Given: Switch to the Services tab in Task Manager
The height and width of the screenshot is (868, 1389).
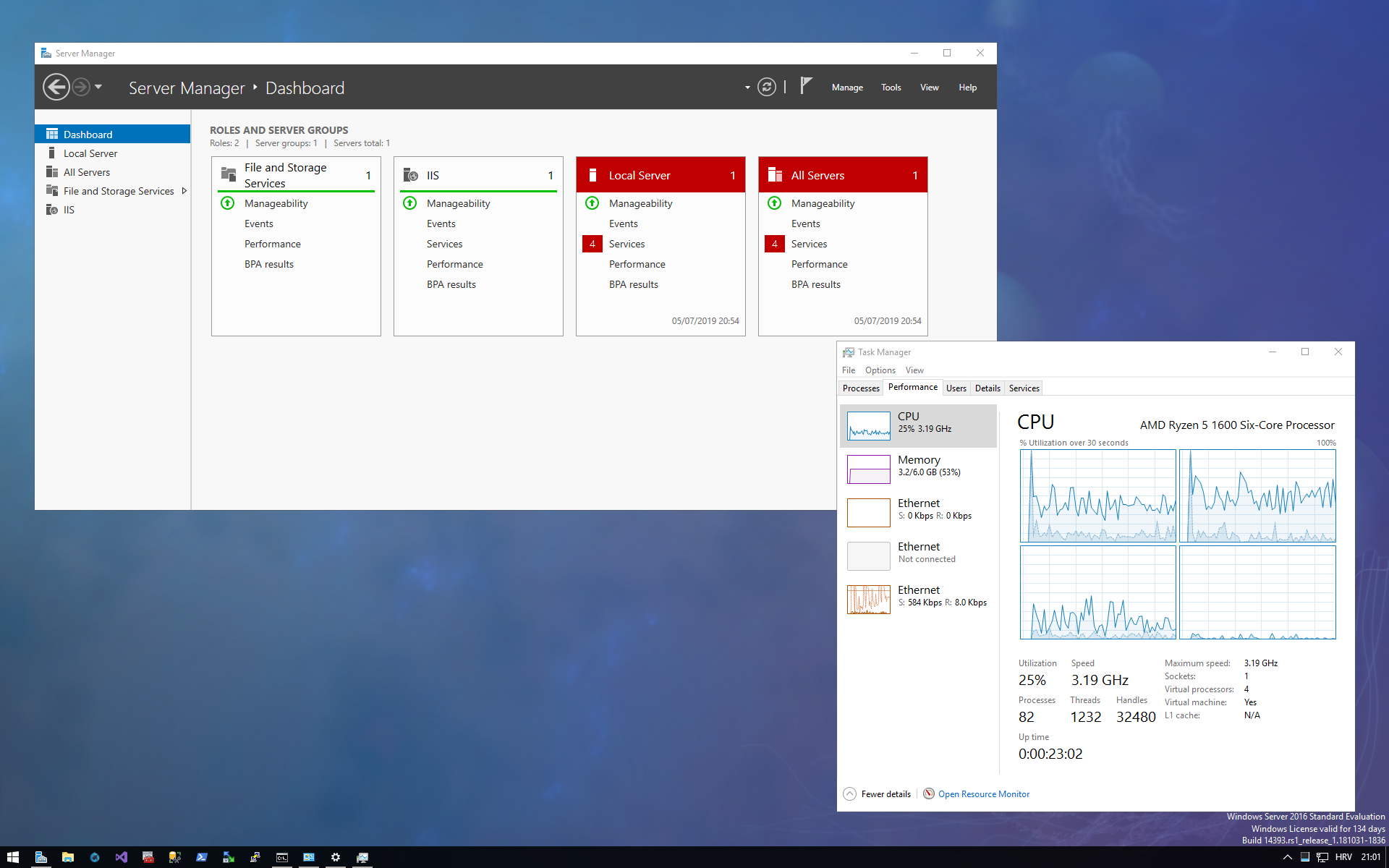Looking at the screenshot, I should click(1024, 388).
